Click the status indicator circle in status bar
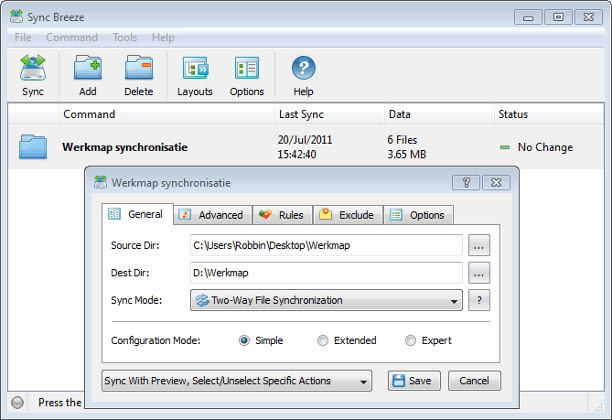 (17, 402)
